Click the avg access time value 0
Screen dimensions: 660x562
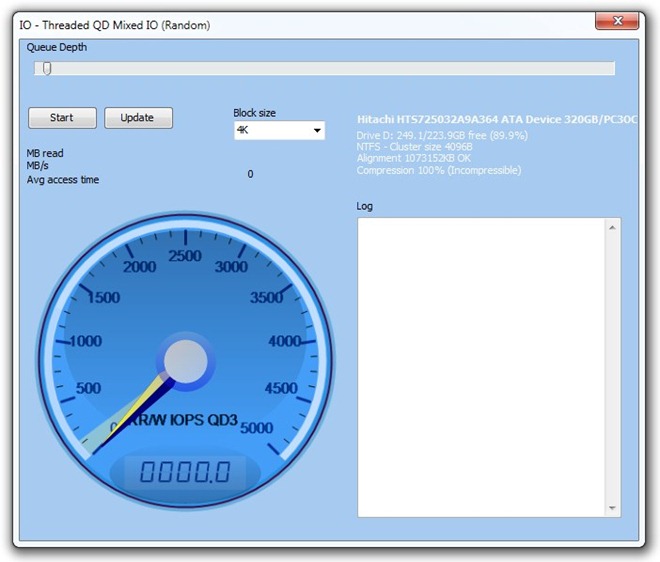point(250,174)
